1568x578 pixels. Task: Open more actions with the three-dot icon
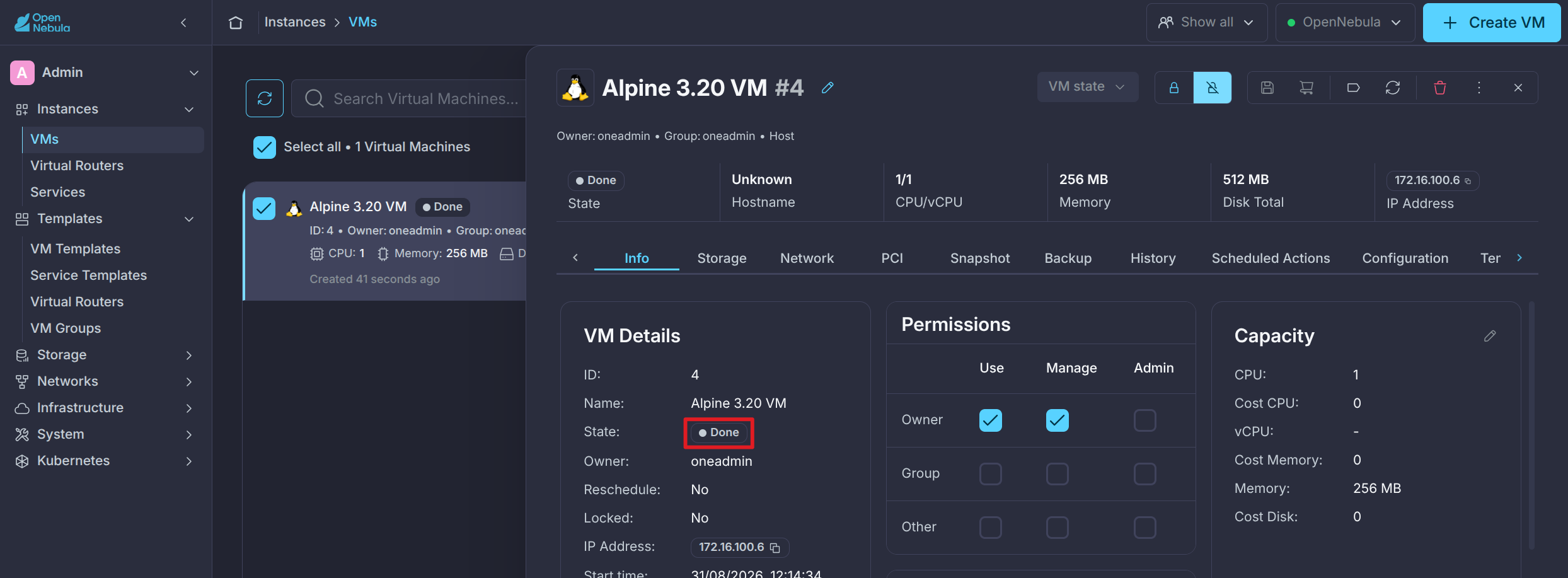coord(1479,88)
